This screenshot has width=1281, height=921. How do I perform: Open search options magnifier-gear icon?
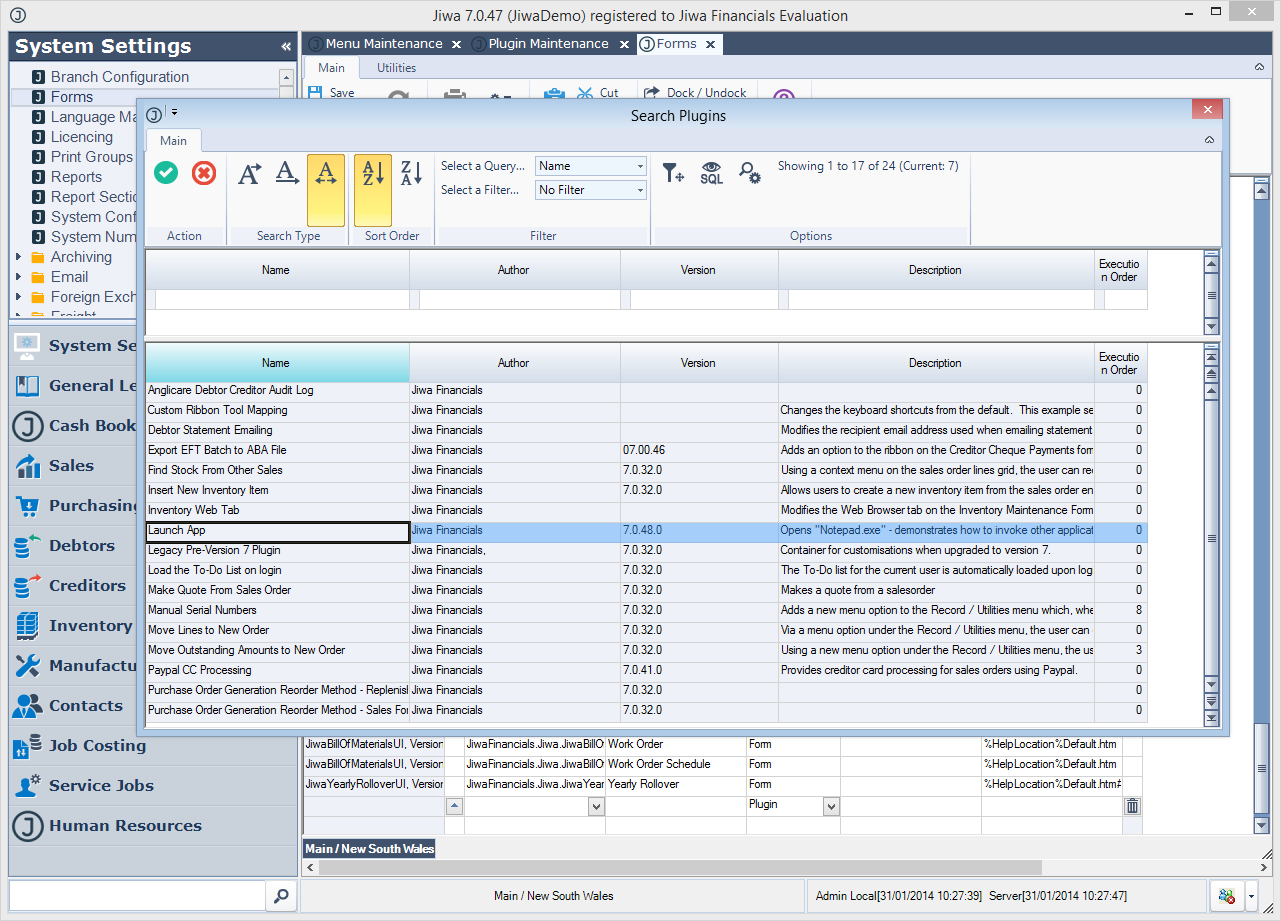(x=750, y=173)
